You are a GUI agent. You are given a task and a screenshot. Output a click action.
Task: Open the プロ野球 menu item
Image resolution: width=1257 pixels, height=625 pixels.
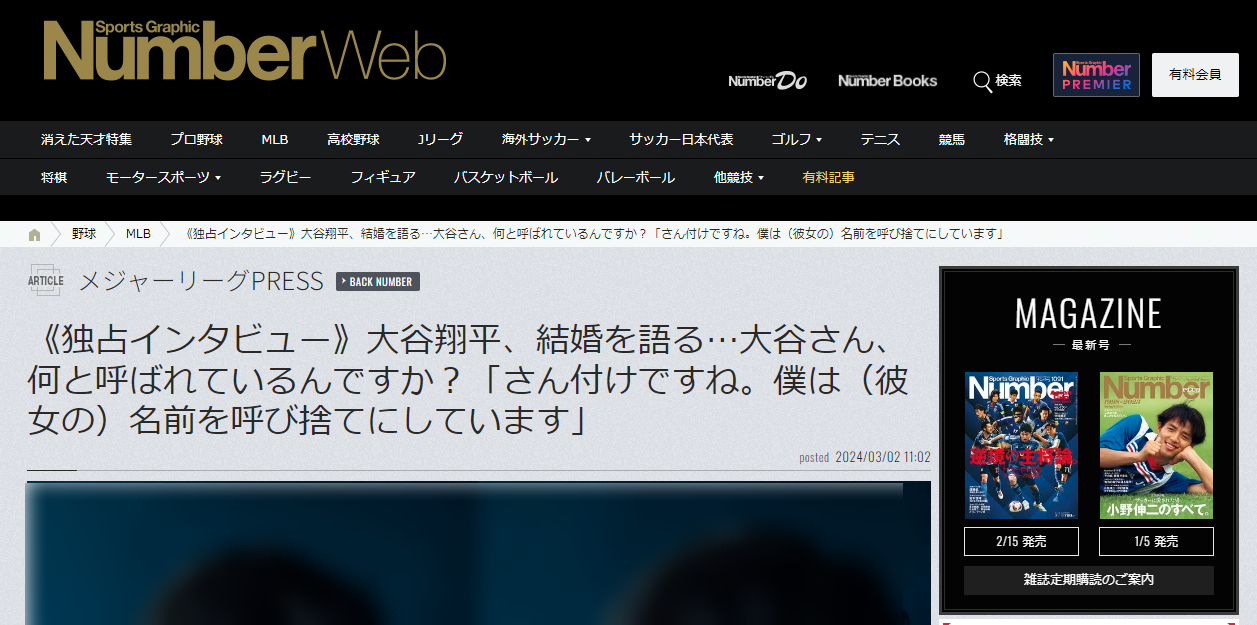(196, 140)
